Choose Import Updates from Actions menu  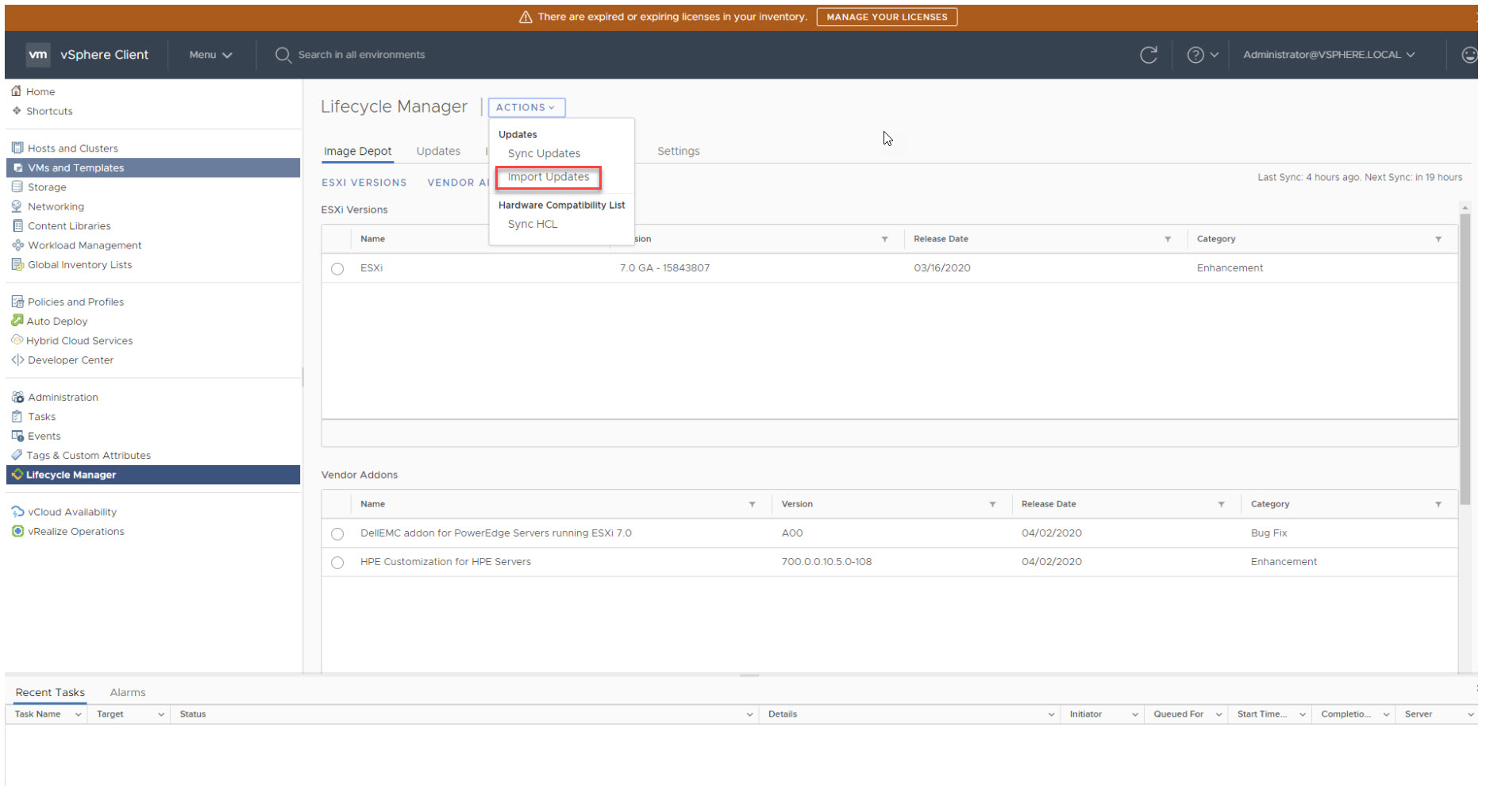[549, 177]
